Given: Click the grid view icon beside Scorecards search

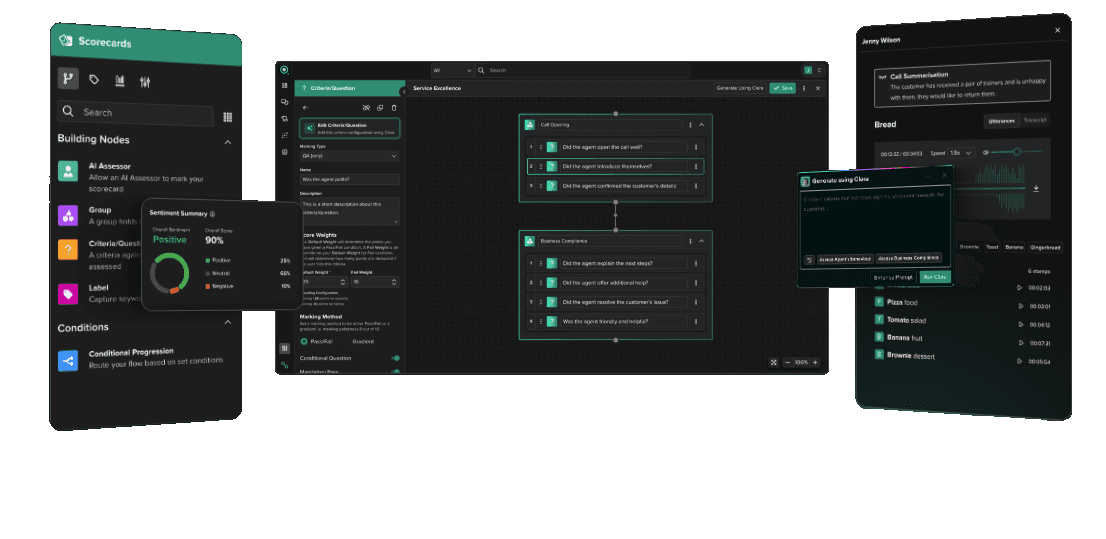Looking at the screenshot, I should [227, 117].
